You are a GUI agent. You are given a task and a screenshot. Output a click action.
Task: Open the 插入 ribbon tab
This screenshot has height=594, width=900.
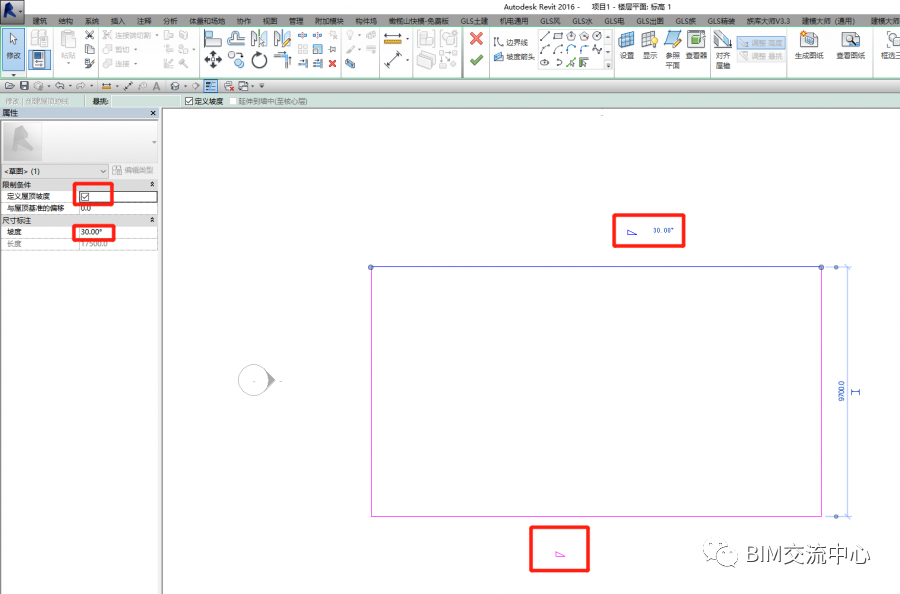click(118, 21)
